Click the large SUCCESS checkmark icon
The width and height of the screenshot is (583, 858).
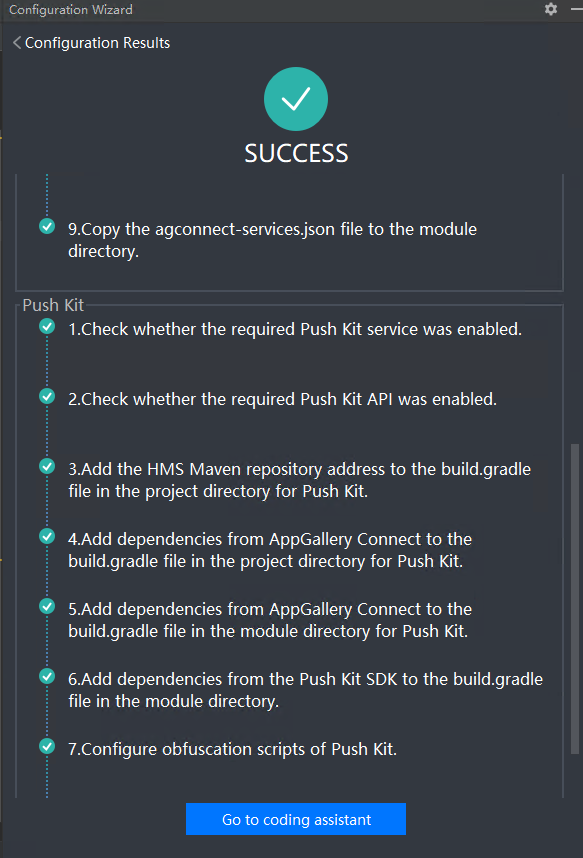(x=295, y=98)
